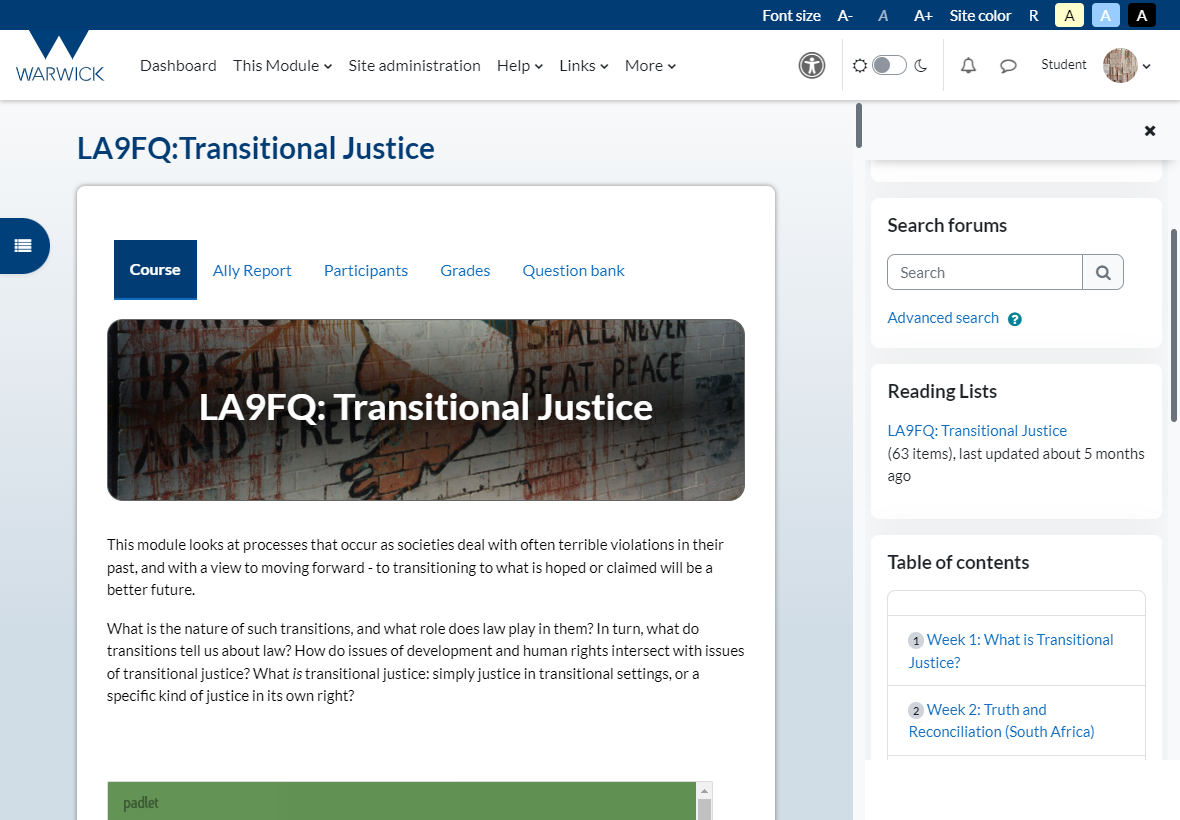Switch to the Grades tab

pos(465,270)
